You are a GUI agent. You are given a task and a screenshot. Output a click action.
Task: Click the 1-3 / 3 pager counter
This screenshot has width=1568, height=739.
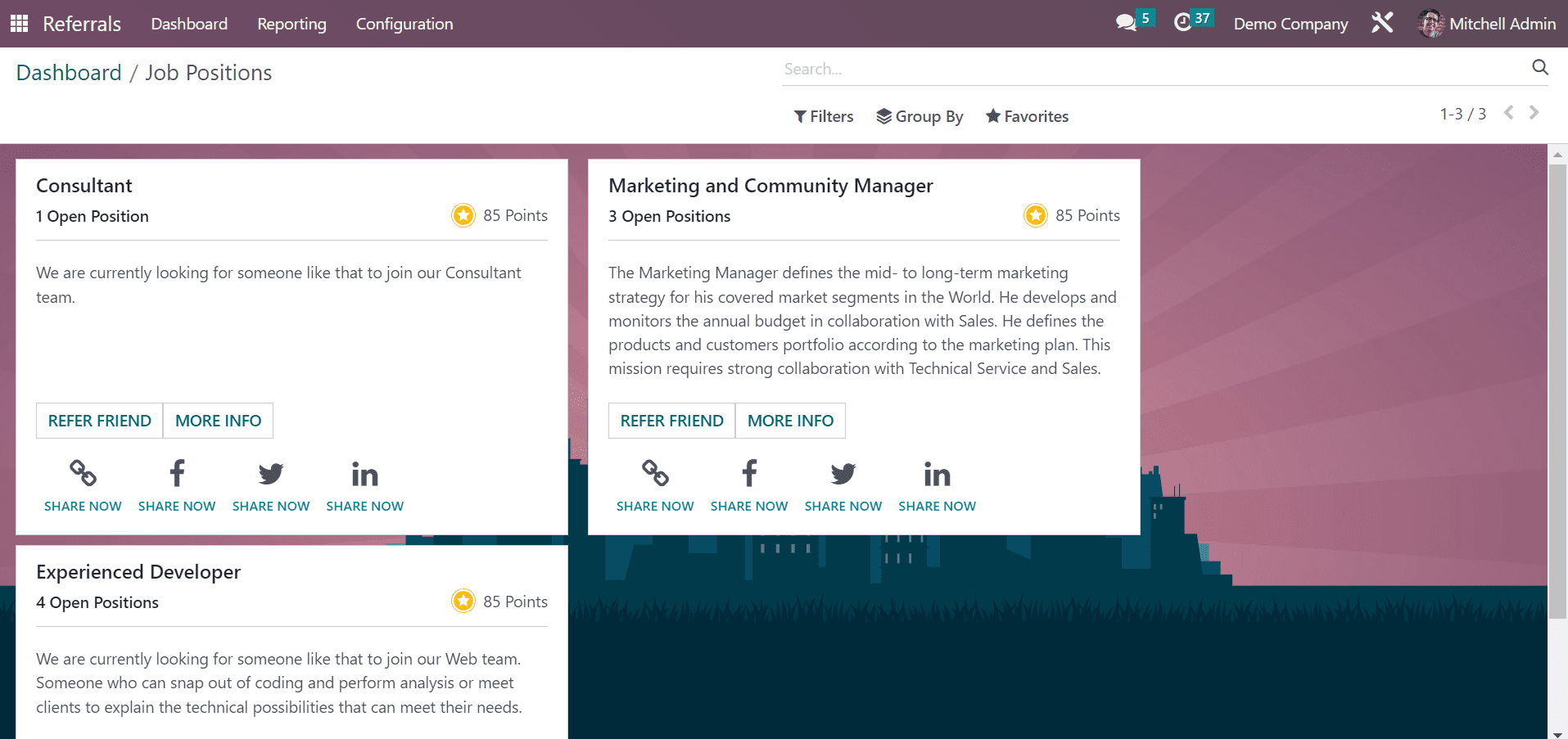1463,114
